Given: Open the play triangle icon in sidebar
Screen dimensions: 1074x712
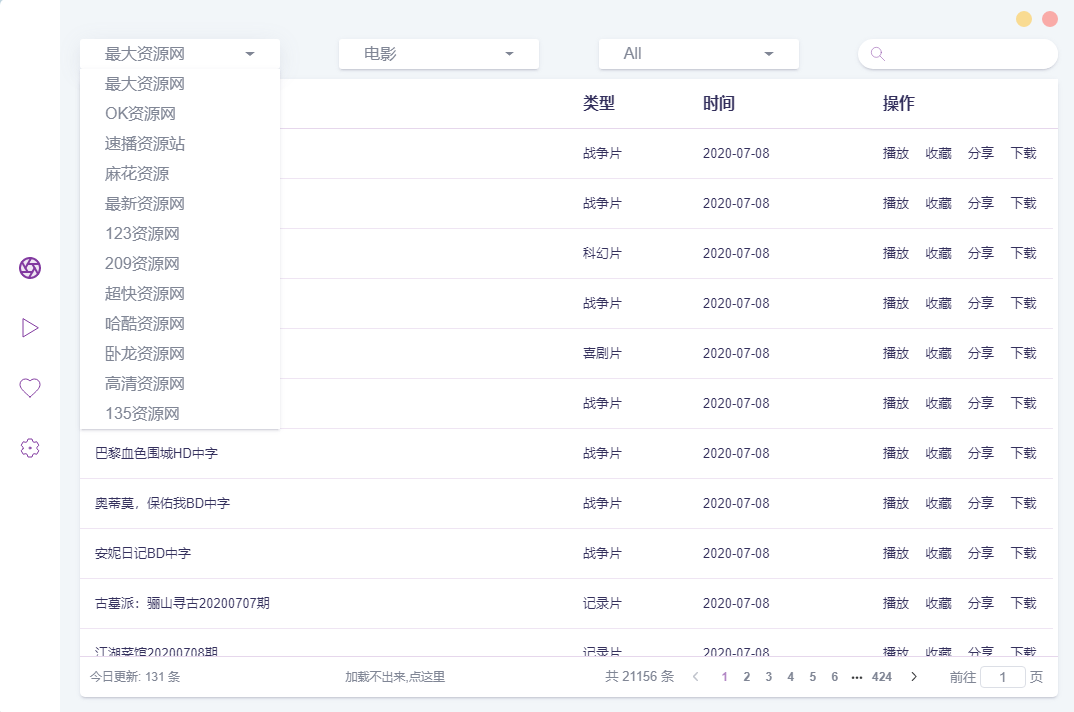Looking at the screenshot, I should click(x=30, y=328).
